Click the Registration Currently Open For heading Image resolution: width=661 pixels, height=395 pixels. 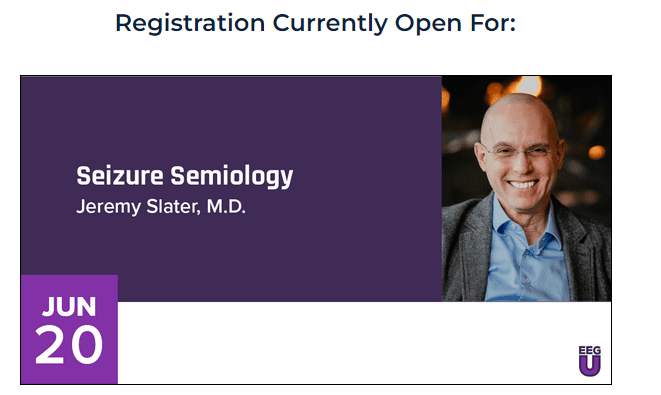pos(315,23)
